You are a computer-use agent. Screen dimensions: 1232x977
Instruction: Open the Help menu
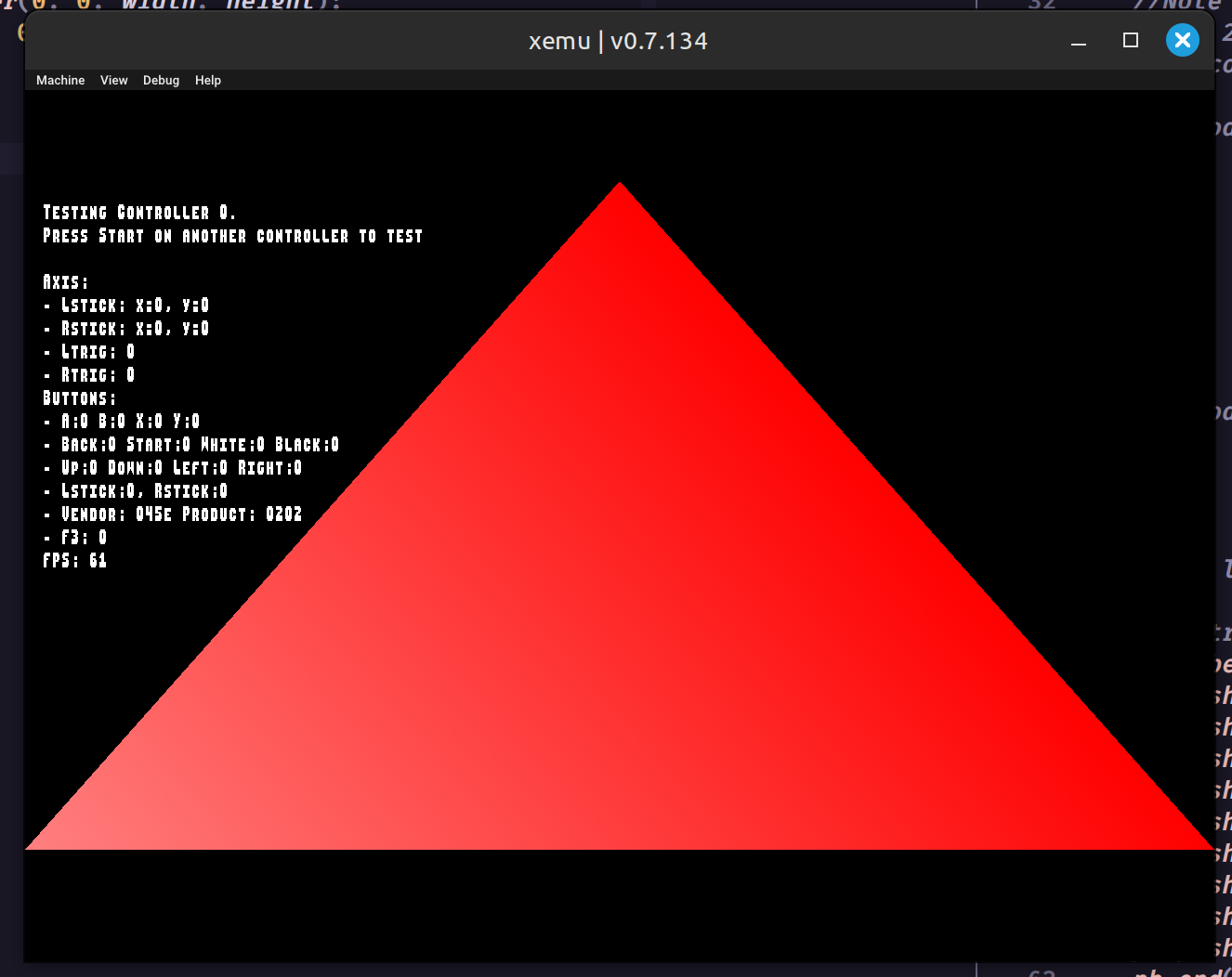tap(207, 81)
